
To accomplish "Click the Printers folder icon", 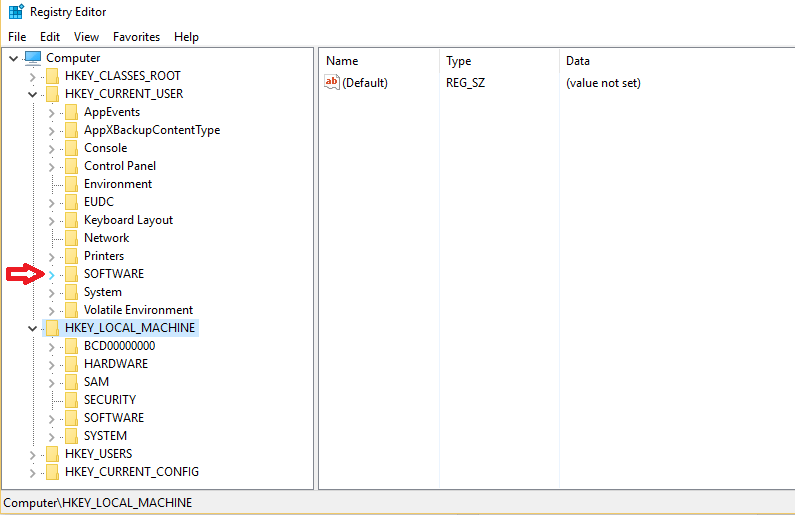I will (71, 256).
